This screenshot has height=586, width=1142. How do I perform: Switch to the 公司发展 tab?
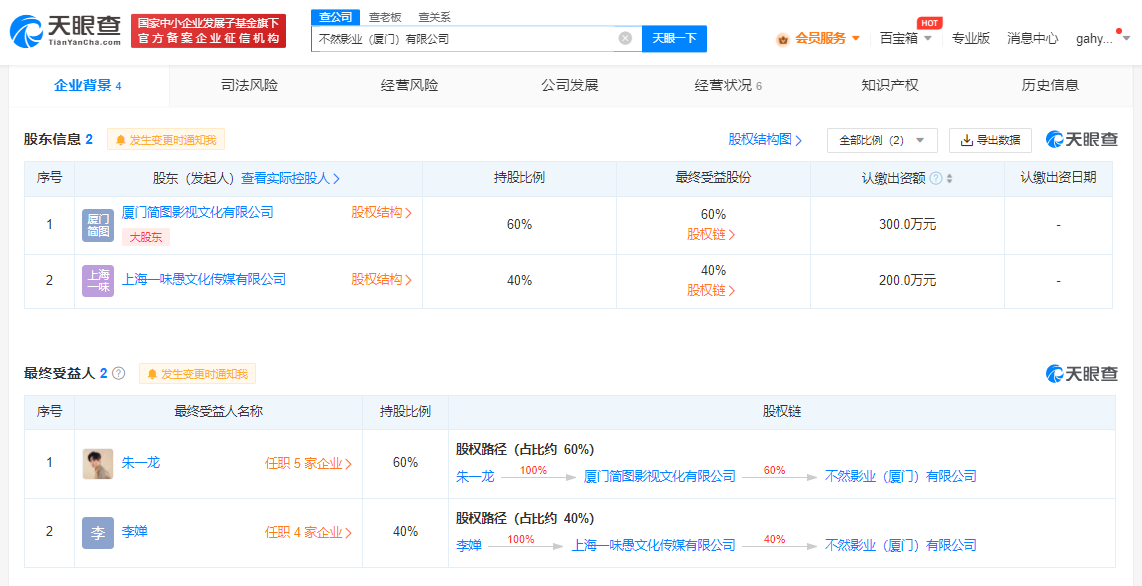570,86
